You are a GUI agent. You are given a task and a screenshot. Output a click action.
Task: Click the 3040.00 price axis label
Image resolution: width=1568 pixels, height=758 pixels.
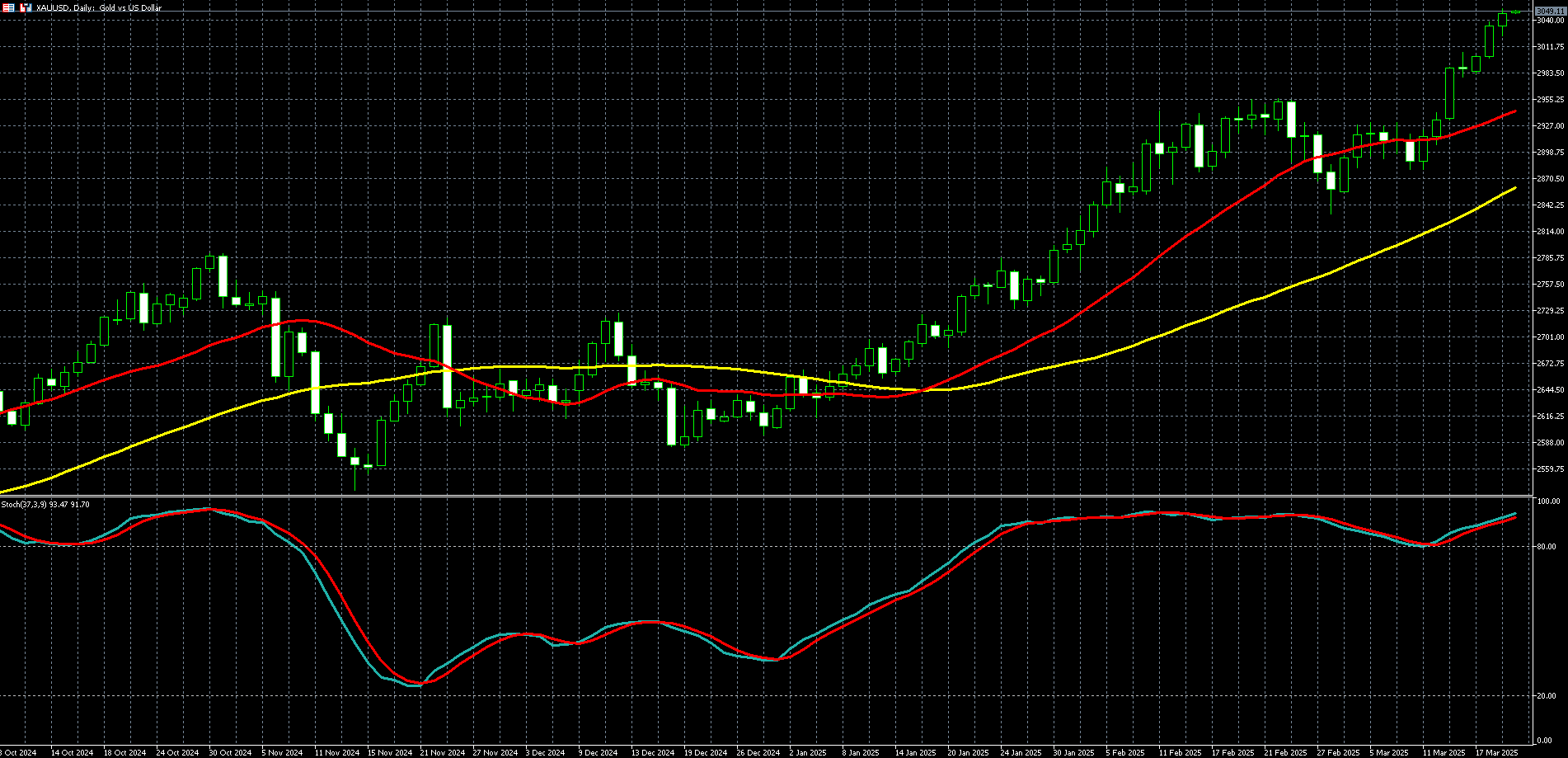(x=1550, y=21)
